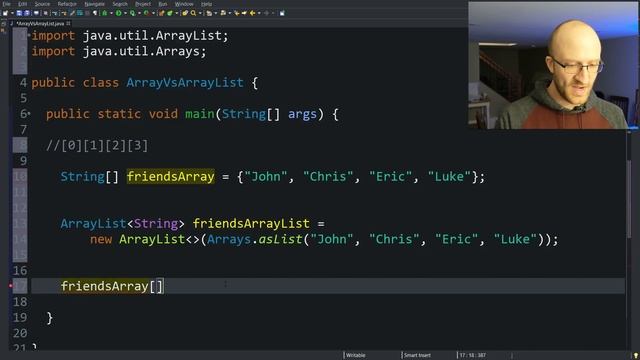Click the //[0][1][2][3] comment line

point(97,145)
